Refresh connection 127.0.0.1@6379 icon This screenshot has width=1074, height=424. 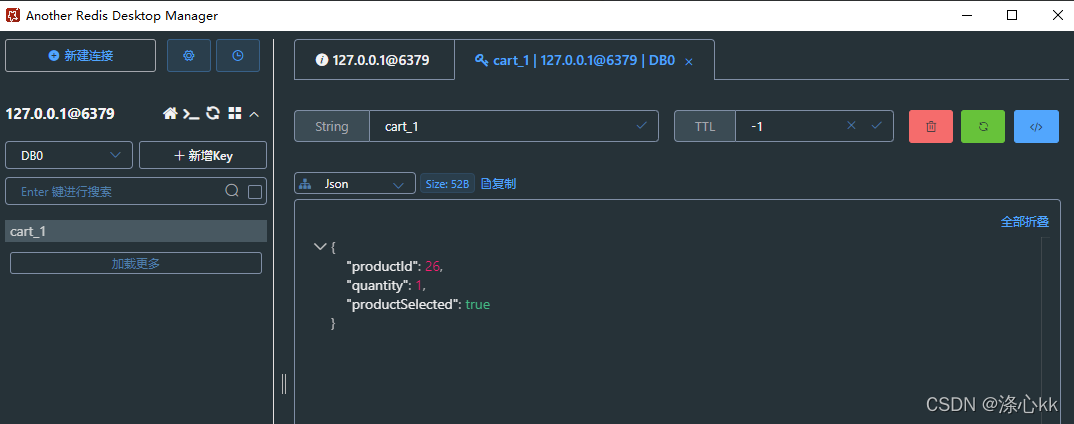(213, 114)
